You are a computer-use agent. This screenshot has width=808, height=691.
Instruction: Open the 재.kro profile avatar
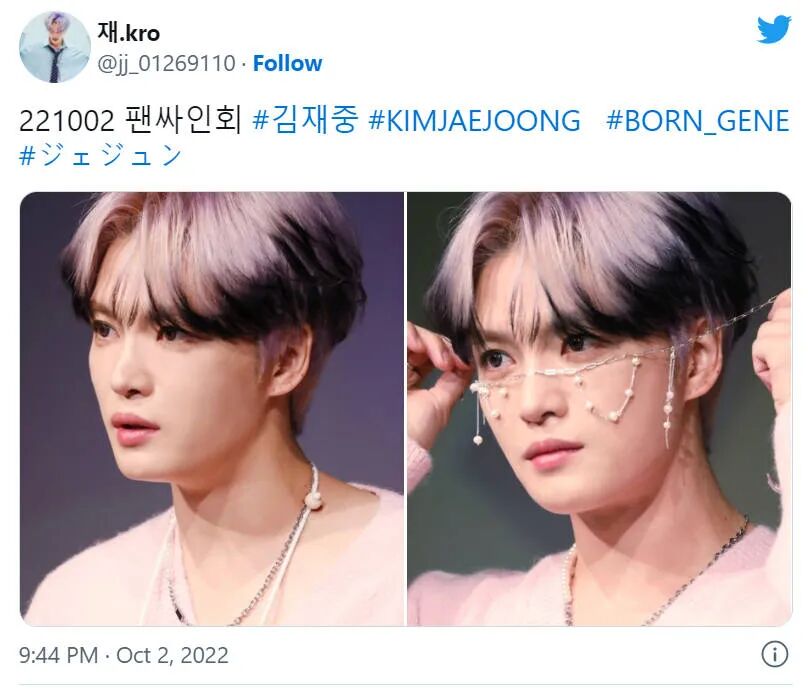tap(55, 47)
